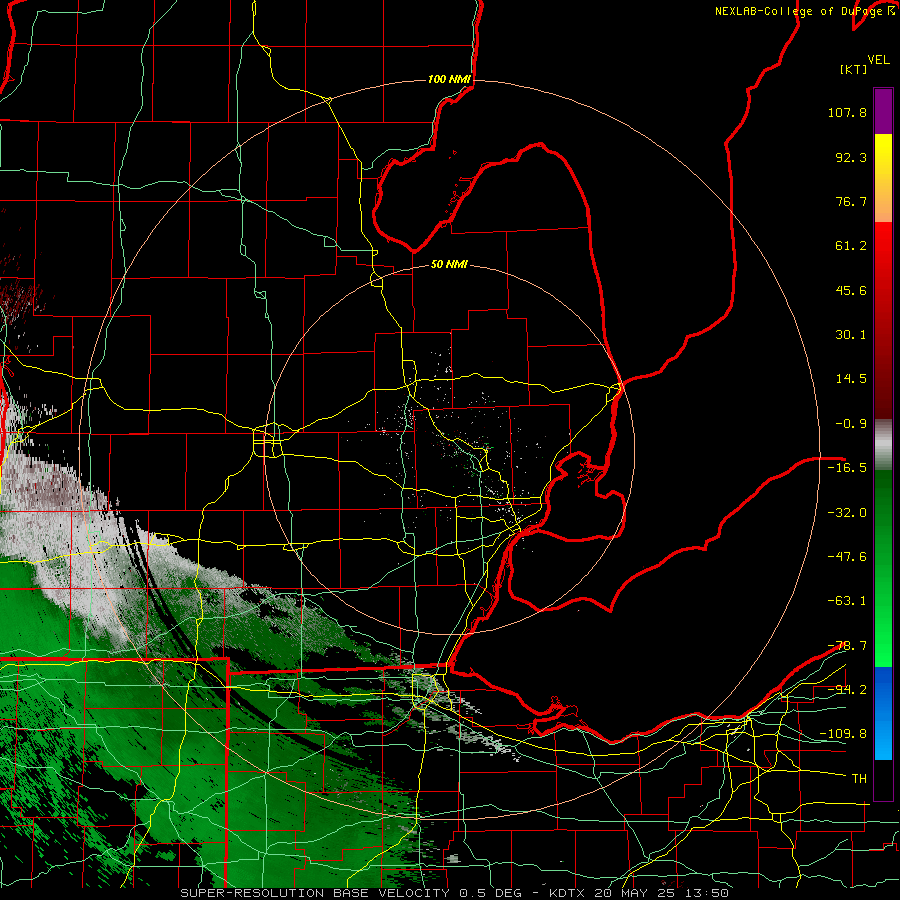The image size is (900, 900).
Task: Select the -32.0 legend value
Action: tap(847, 513)
